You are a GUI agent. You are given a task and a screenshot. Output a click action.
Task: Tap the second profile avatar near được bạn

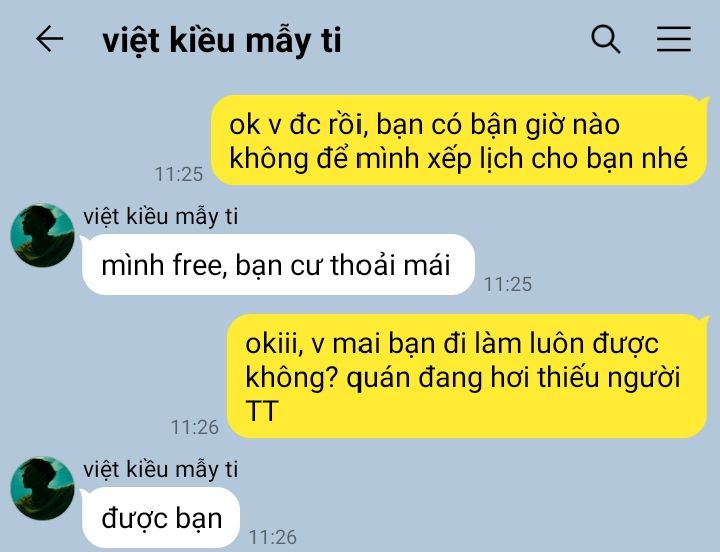pyautogui.click(x=42, y=488)
